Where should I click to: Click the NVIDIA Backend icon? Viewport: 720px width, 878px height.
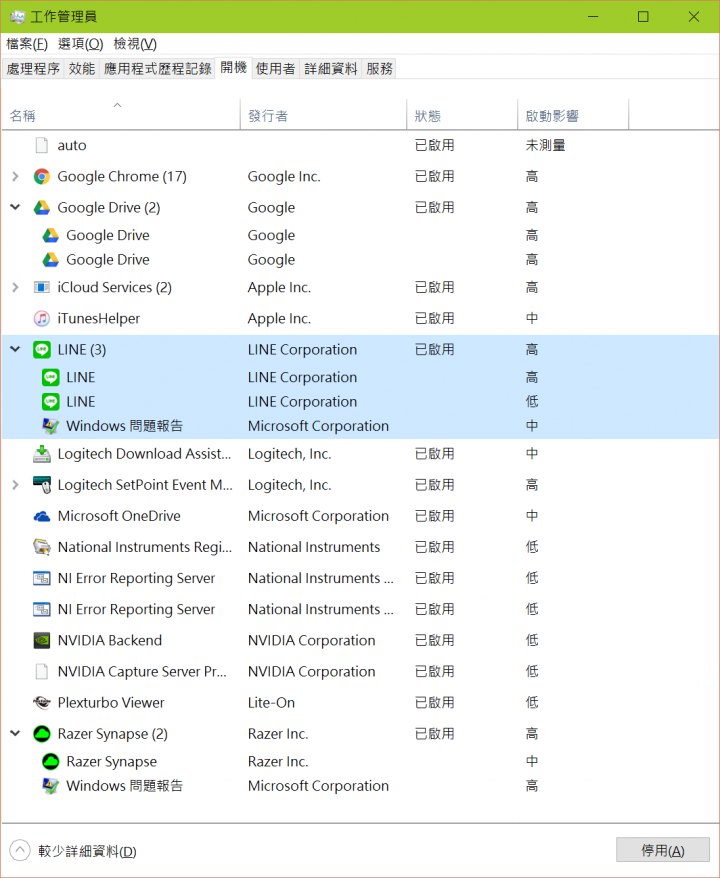click(x=41, y=641)
